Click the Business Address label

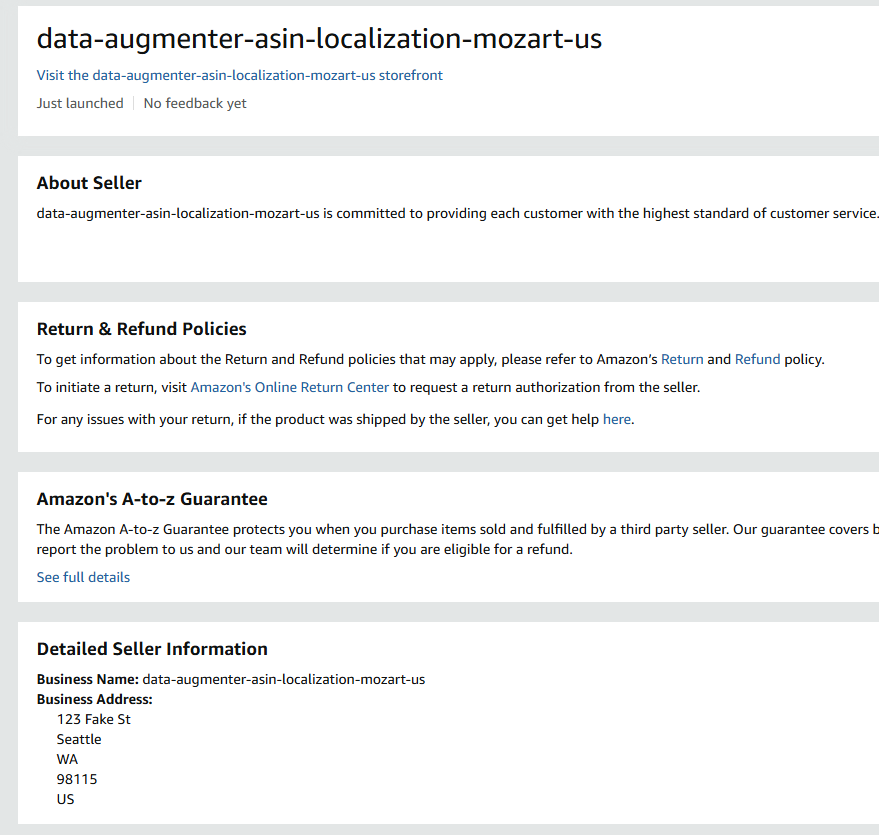94,699
